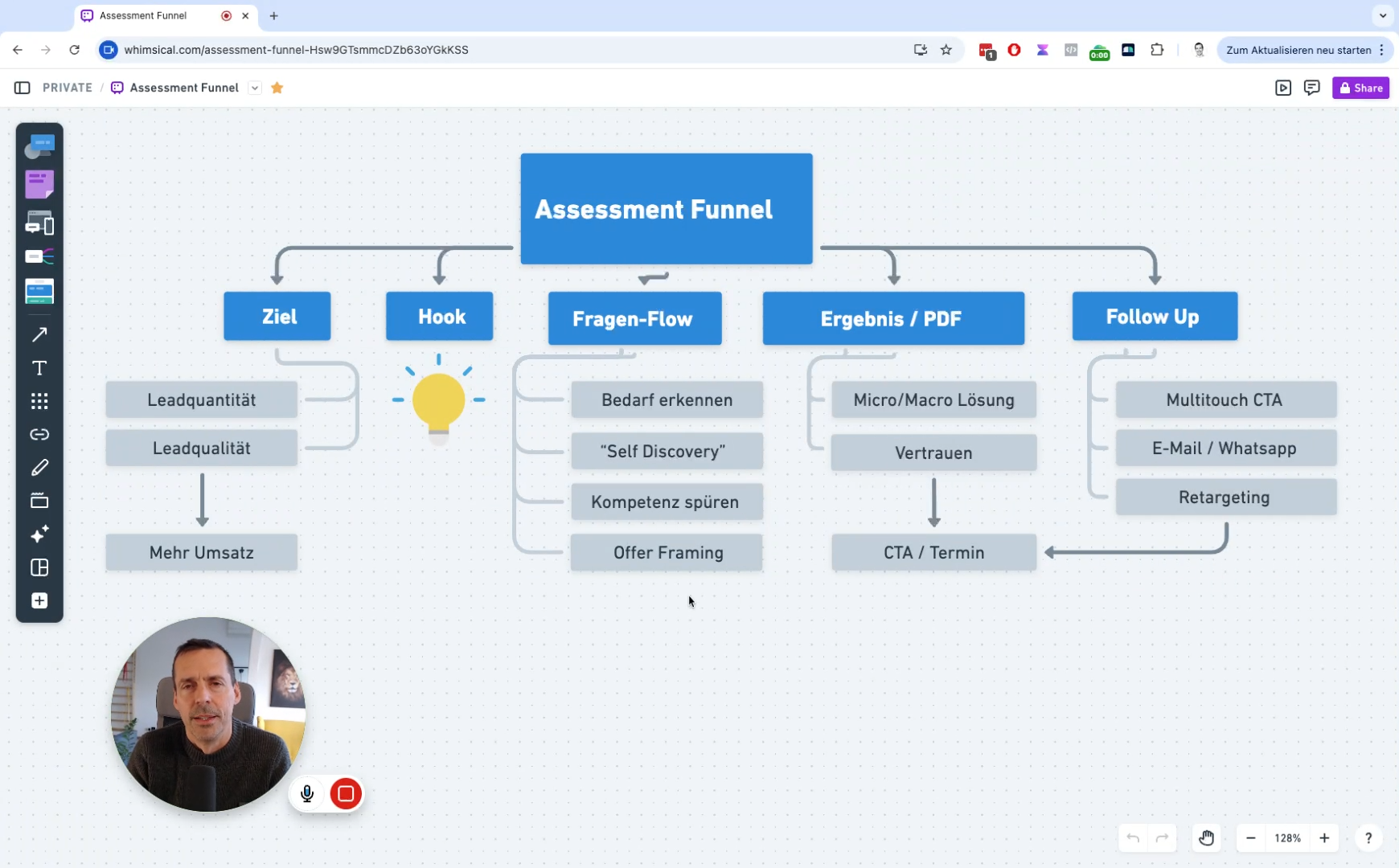The image size is (1399, 868).
Task: Select the link tool in toolbar
Action: (39, 435)
